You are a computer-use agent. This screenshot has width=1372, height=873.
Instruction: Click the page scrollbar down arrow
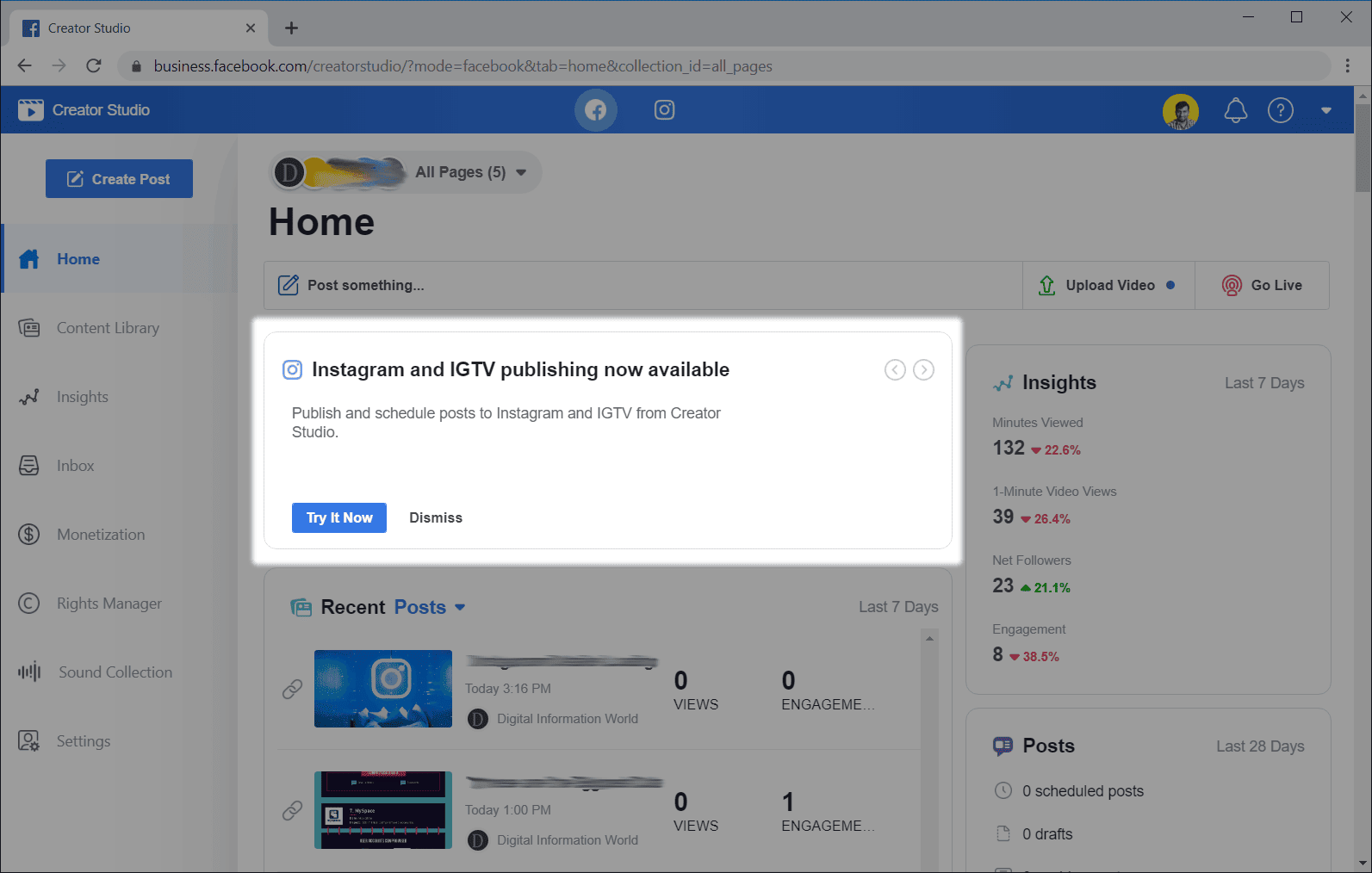pos(1363,863)
